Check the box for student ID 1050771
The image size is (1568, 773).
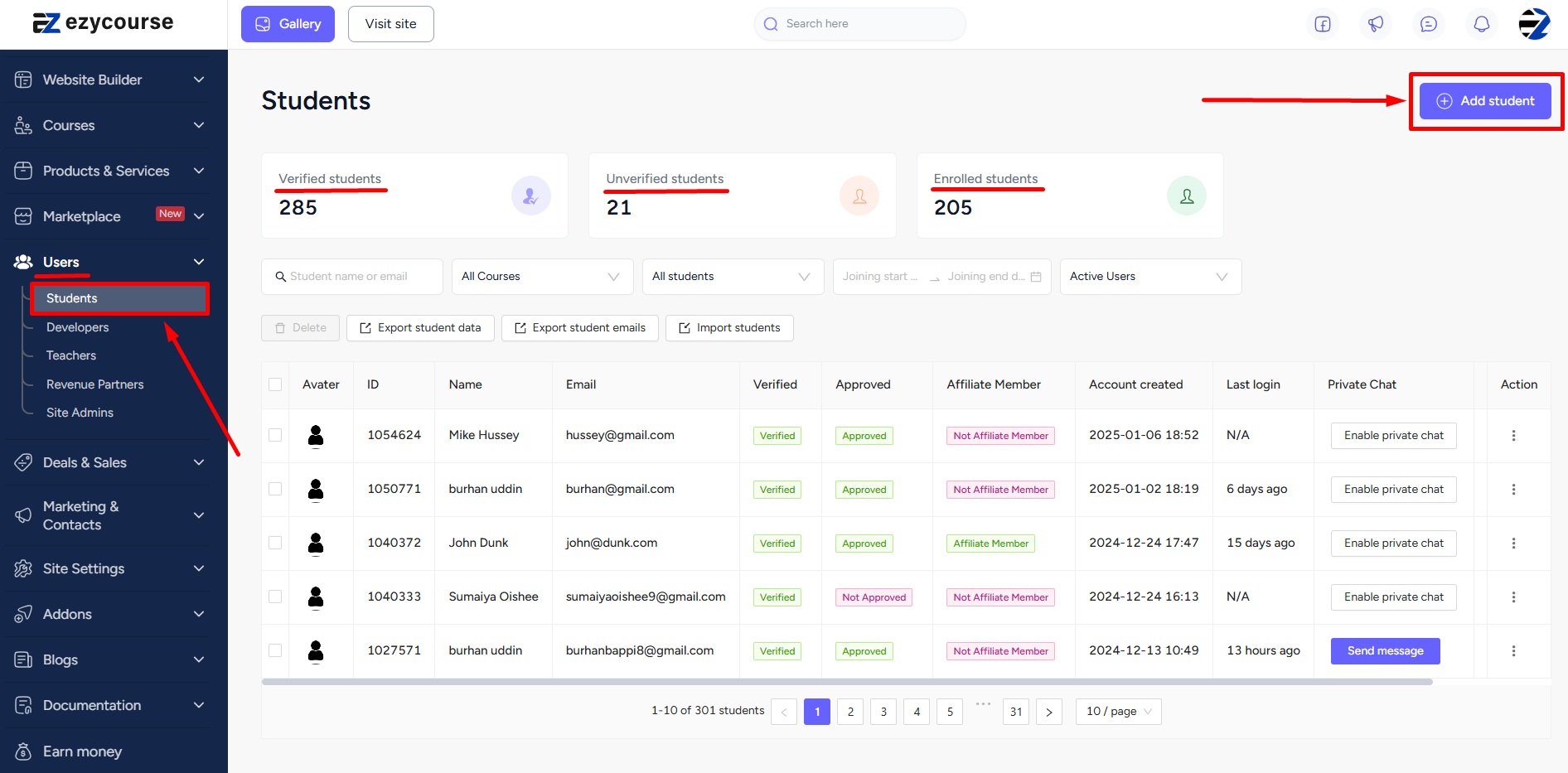point(275,489)
